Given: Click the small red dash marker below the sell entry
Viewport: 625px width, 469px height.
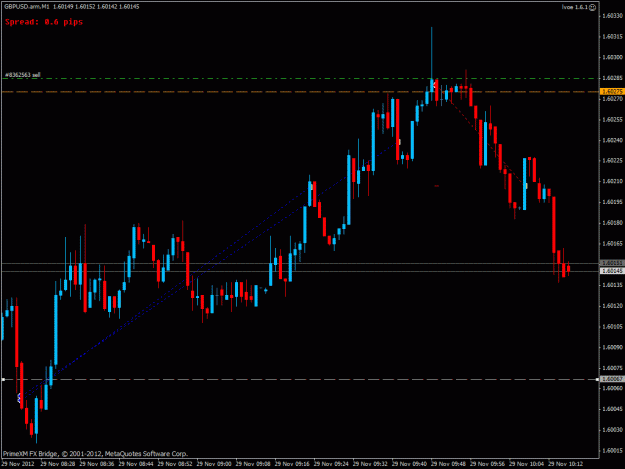Looking at the screenshot, I should (x=436, y=186).
